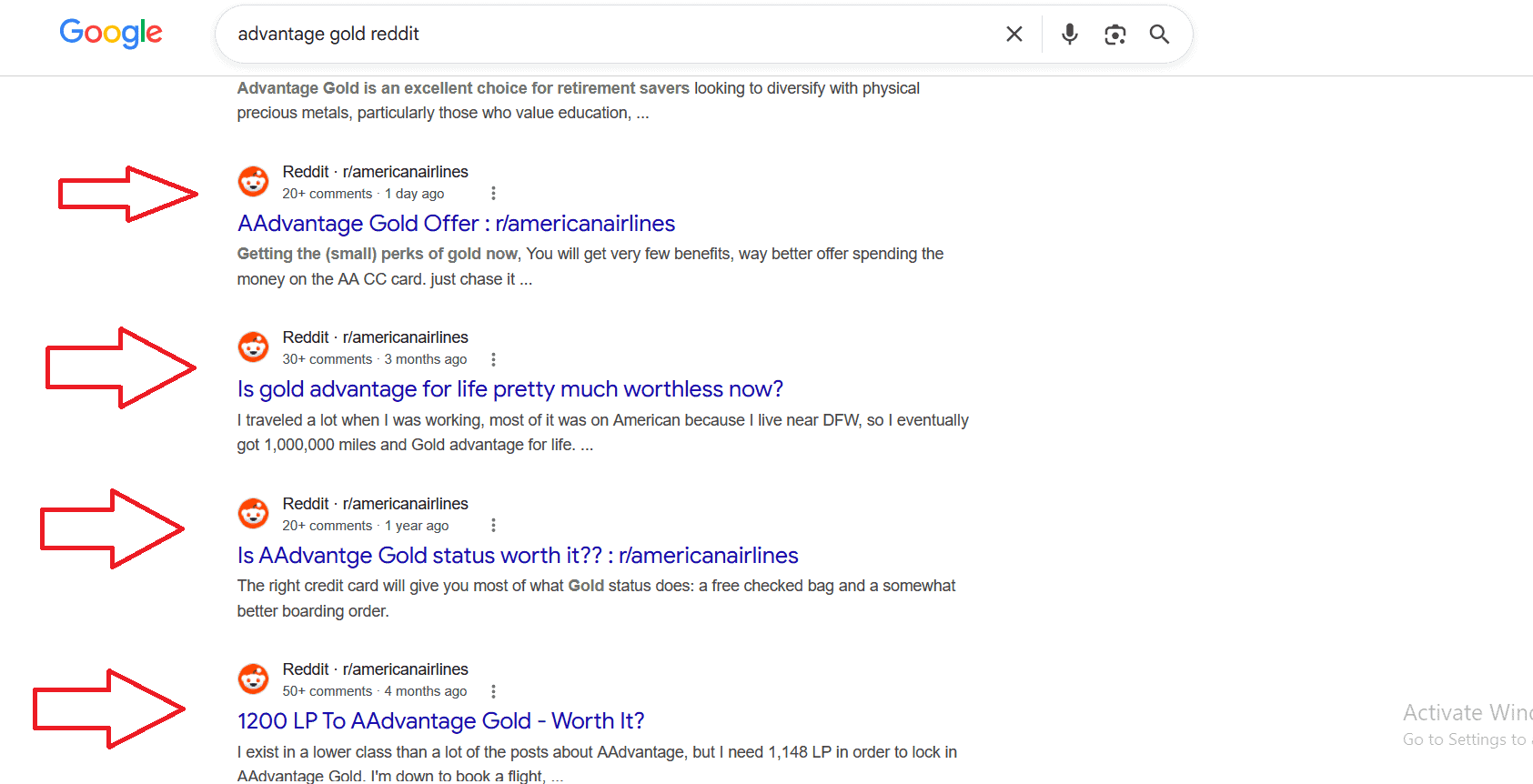
Task: Click the magnifying glass search button
Action: coord(1159,34)
